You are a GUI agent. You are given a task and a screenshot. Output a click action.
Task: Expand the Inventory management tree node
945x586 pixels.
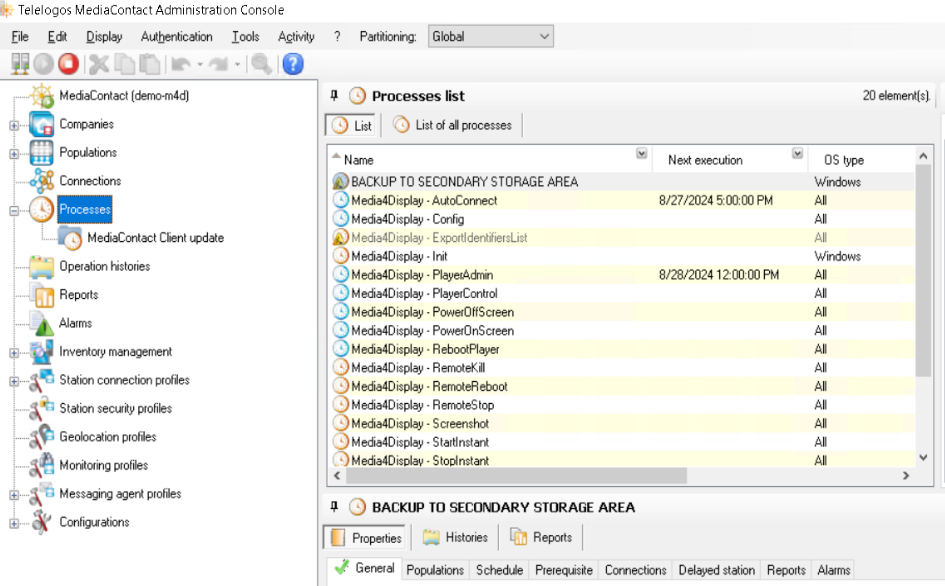14,353
